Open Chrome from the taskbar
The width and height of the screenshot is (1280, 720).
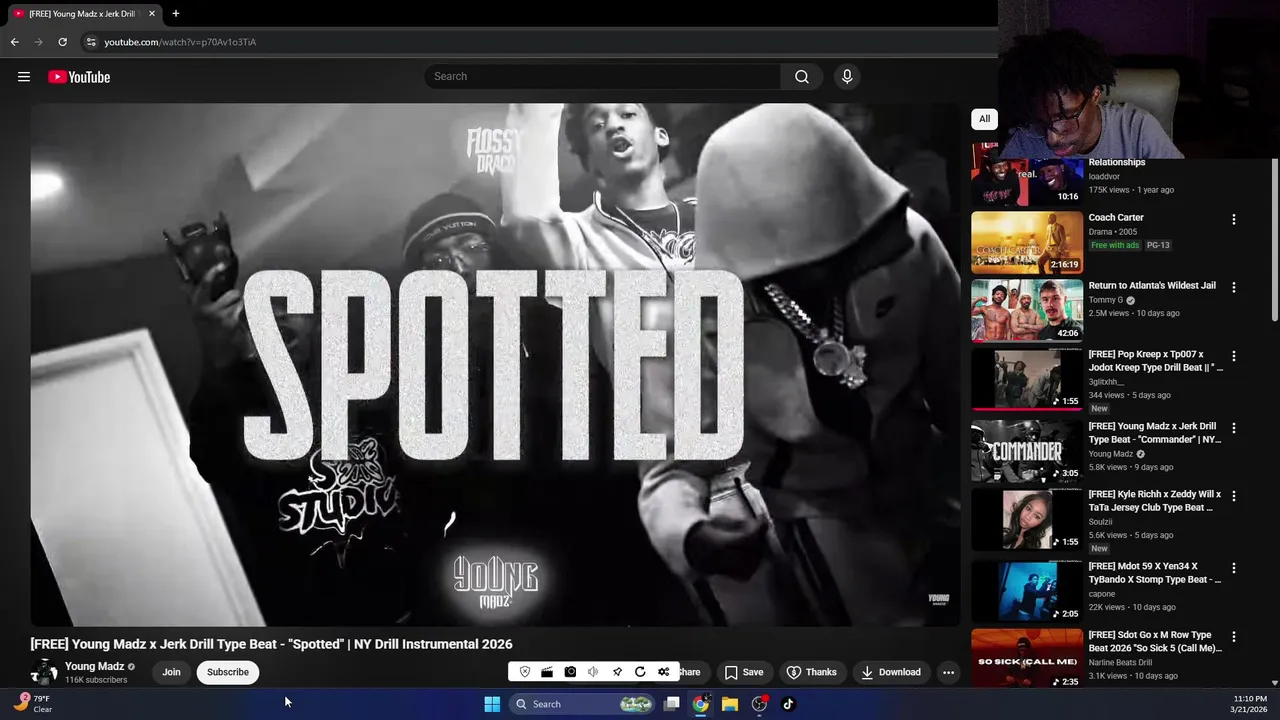[701, 704]
